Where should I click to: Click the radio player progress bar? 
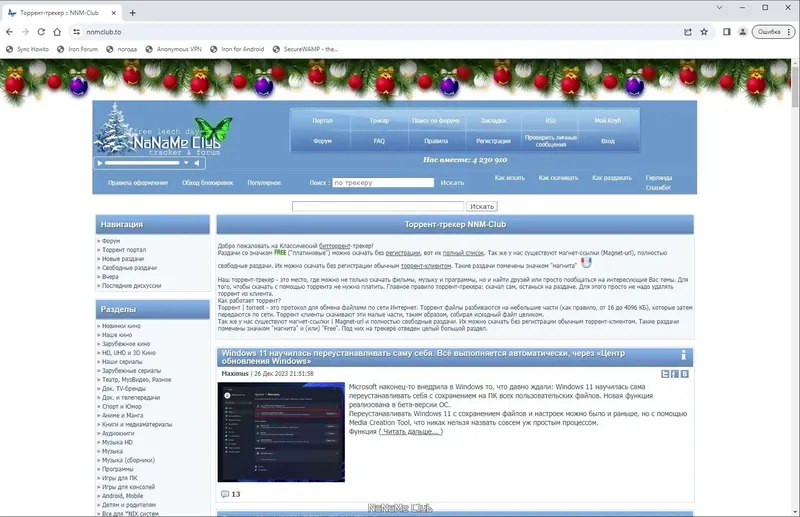point(142,163)
